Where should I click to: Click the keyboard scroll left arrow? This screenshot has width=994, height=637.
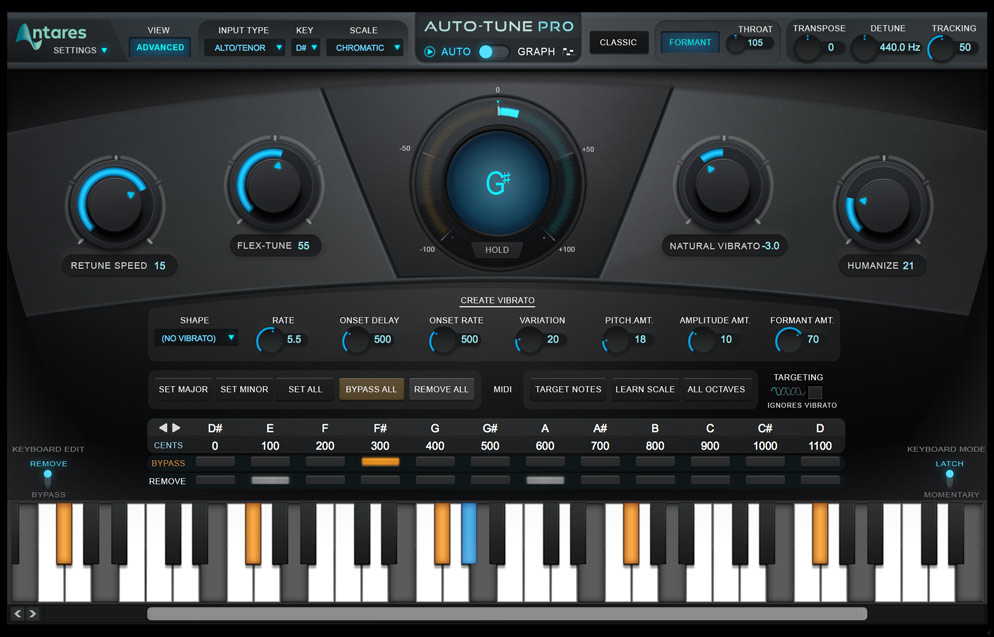click(18, 614)
